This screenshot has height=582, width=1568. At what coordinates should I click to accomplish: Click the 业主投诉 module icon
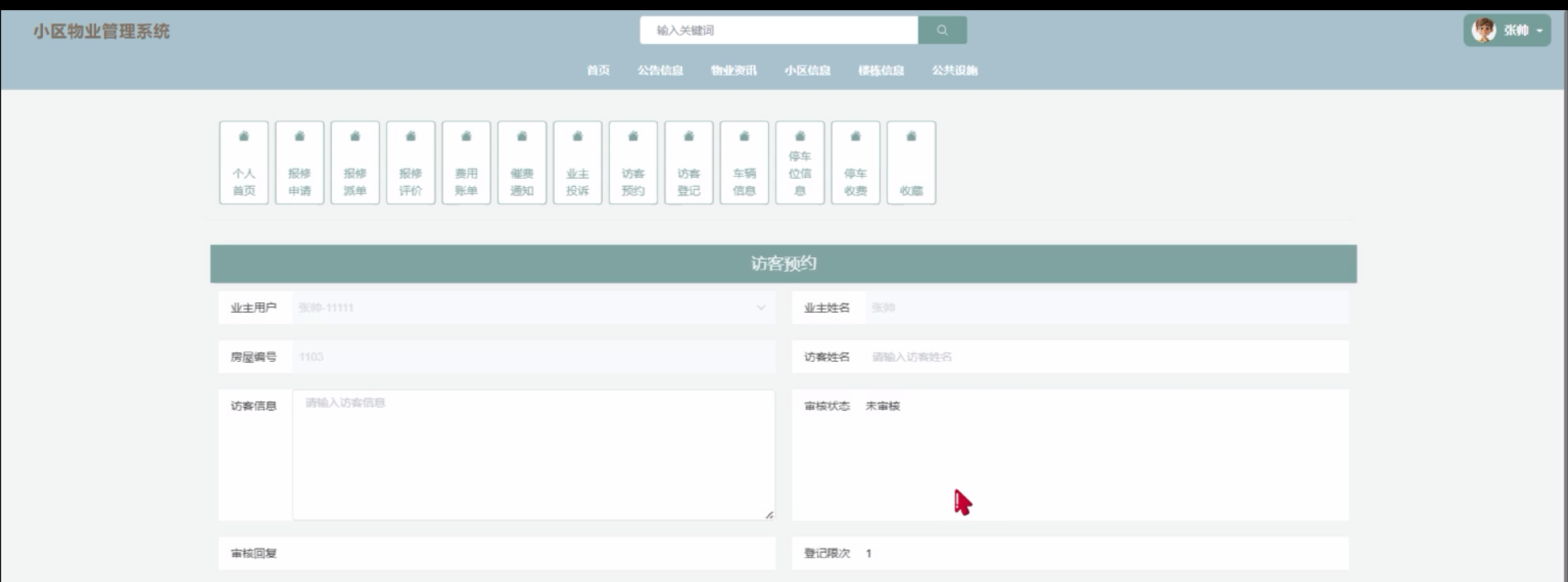point(578,162)
